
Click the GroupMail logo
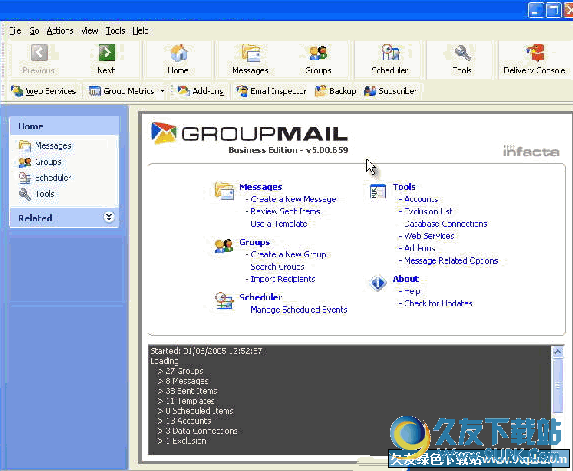249,133
